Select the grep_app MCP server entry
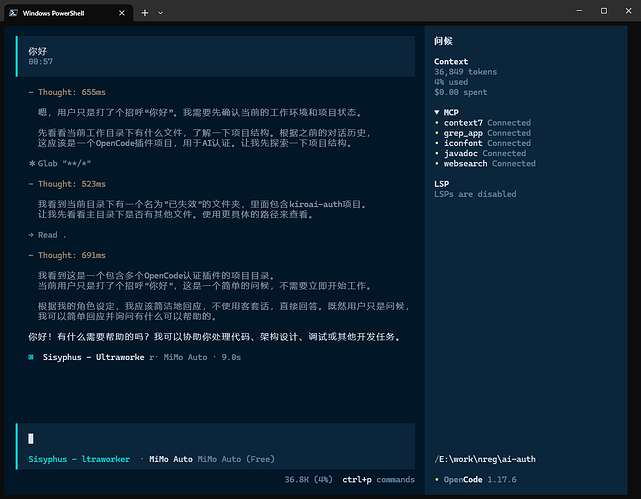 pyautogui.click(x=487, y=133)
